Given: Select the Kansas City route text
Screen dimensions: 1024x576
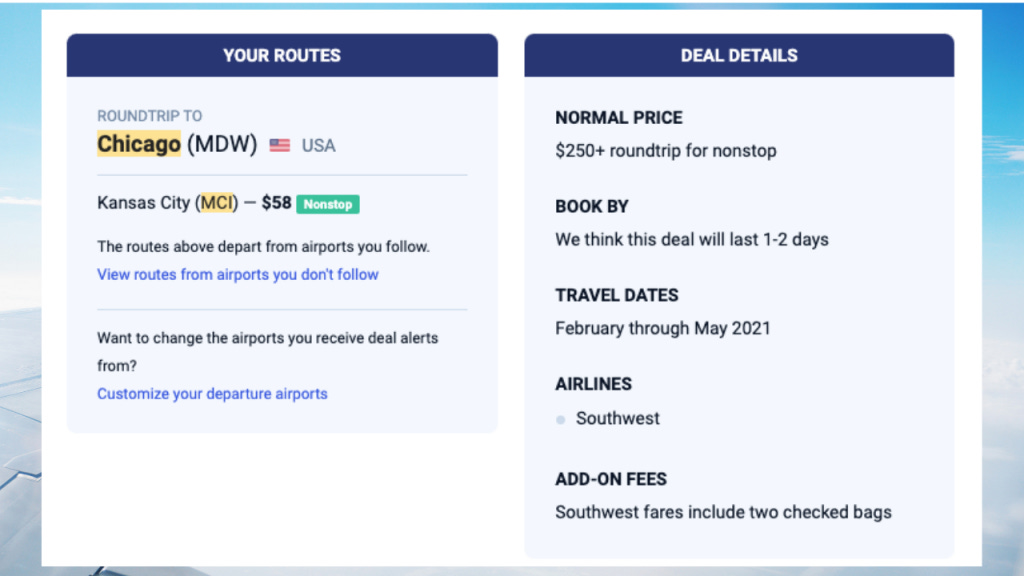Looking at the screenshot, I should tap(143, 203).
